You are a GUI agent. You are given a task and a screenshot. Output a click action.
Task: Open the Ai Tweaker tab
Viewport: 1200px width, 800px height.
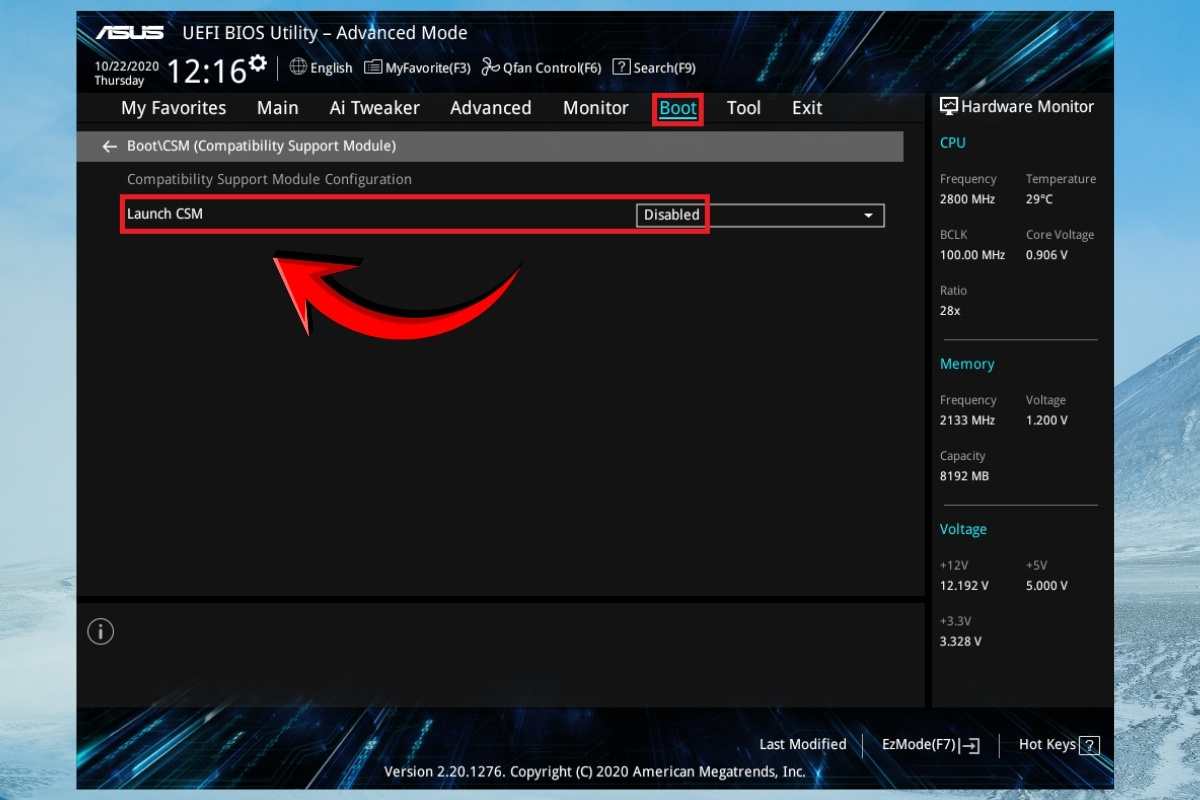point(374,108)
